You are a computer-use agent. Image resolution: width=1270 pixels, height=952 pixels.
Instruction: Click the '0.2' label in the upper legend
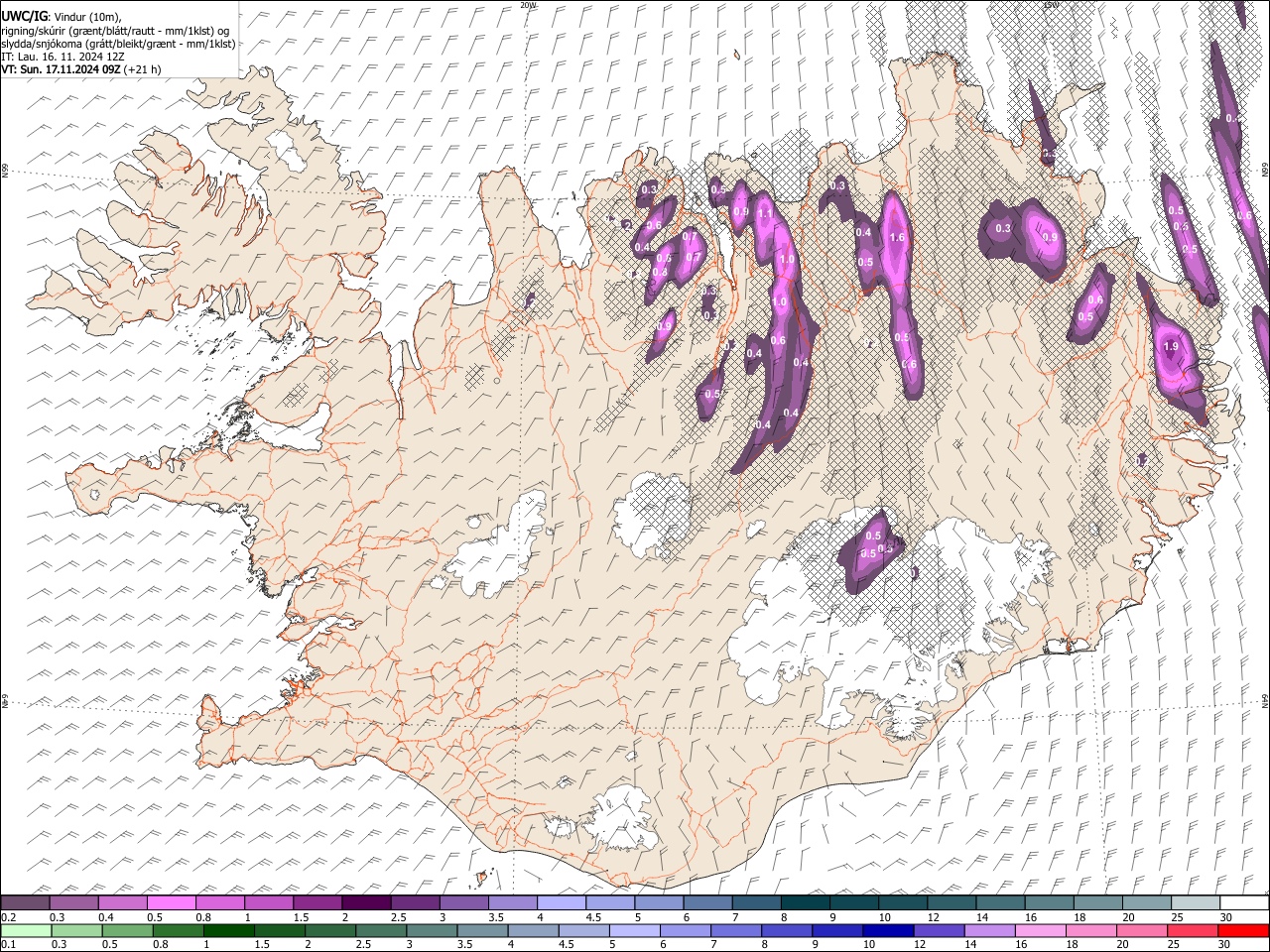point(8,917)
